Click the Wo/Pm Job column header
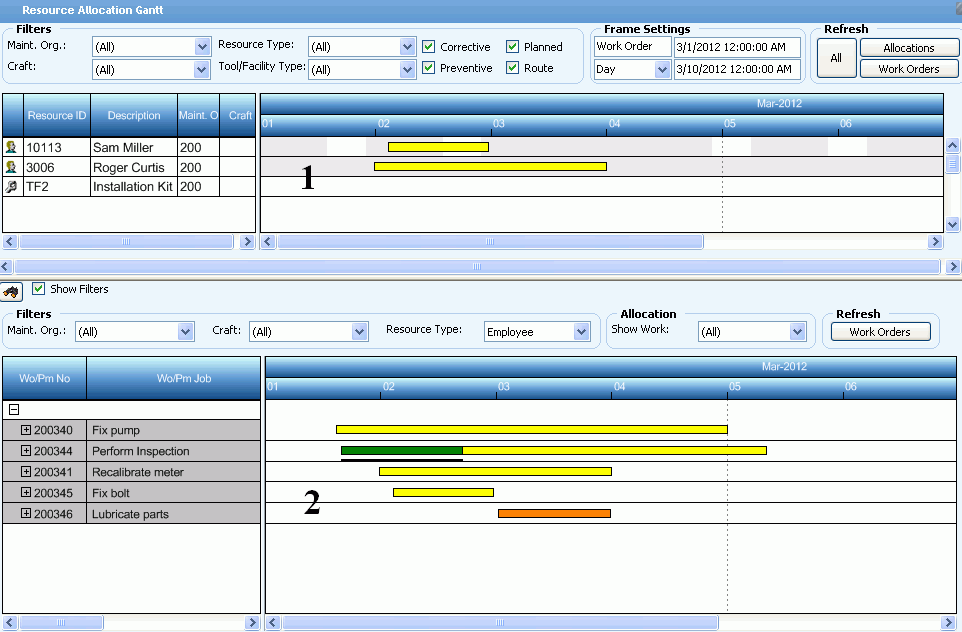The width and height of the screenshot is (962, 632). (174, 378)
